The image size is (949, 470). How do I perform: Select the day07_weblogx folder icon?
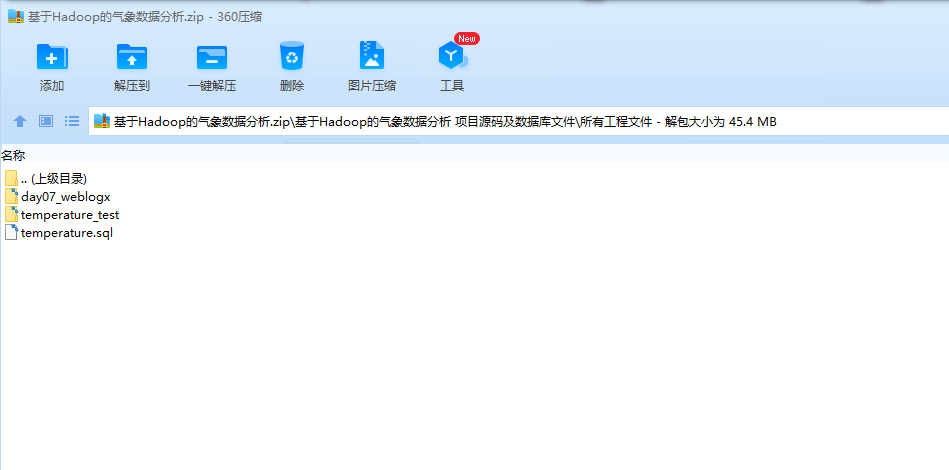click(11, 197)
